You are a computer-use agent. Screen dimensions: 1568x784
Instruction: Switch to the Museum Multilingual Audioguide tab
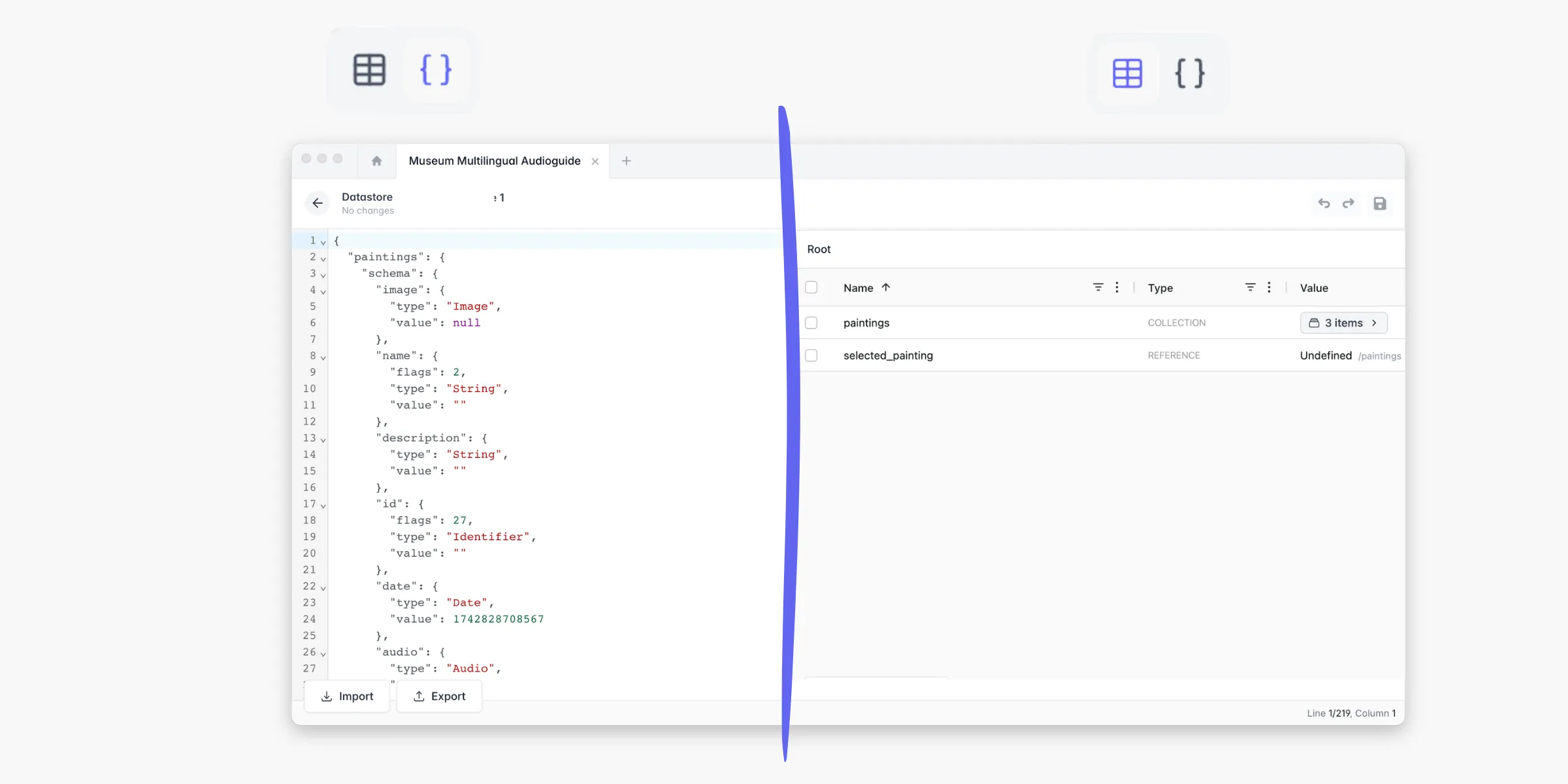[x=495, y=161]
